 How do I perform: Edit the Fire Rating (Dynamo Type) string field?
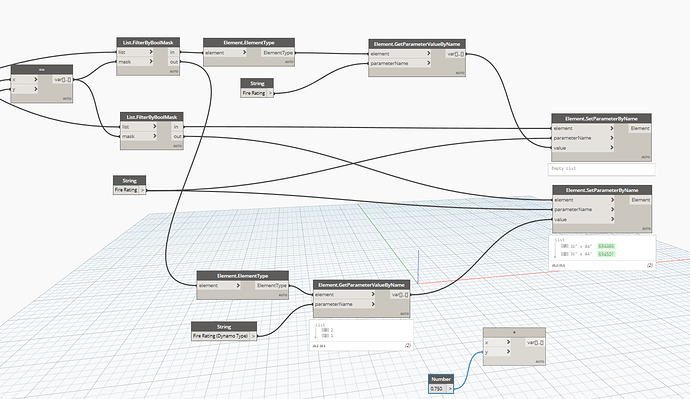220,336
